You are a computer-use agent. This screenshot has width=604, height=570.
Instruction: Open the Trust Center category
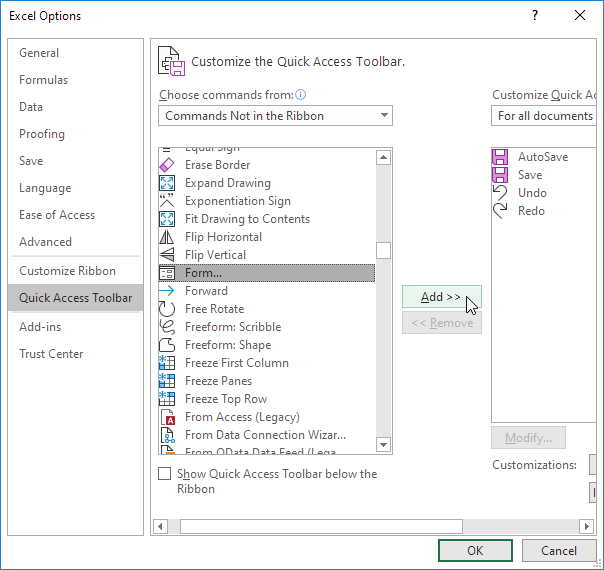pyautogui.click(x=51, y=354)
